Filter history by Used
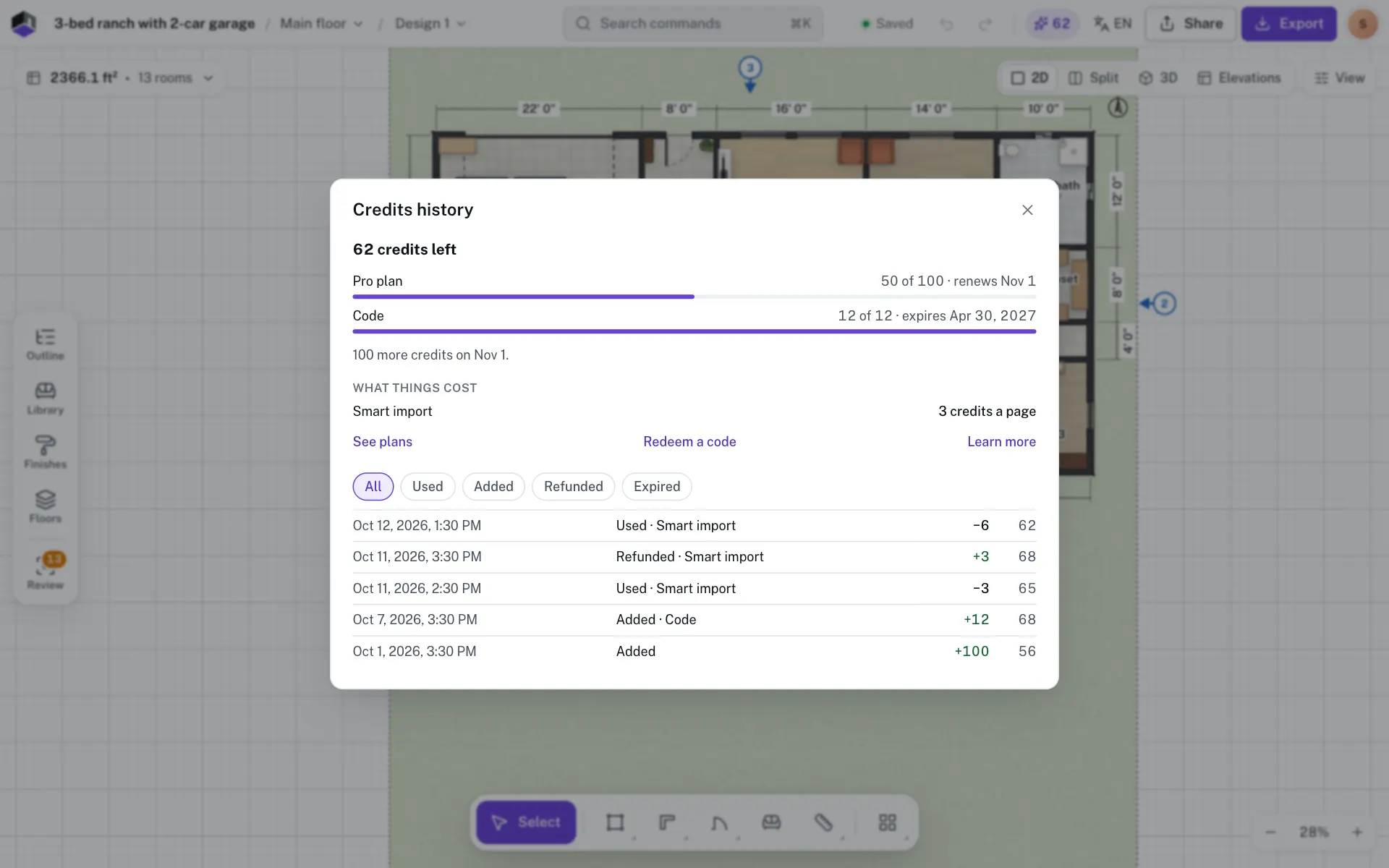Image resolution: width=1389 pixels, height=868 pixels. (428, 487)
